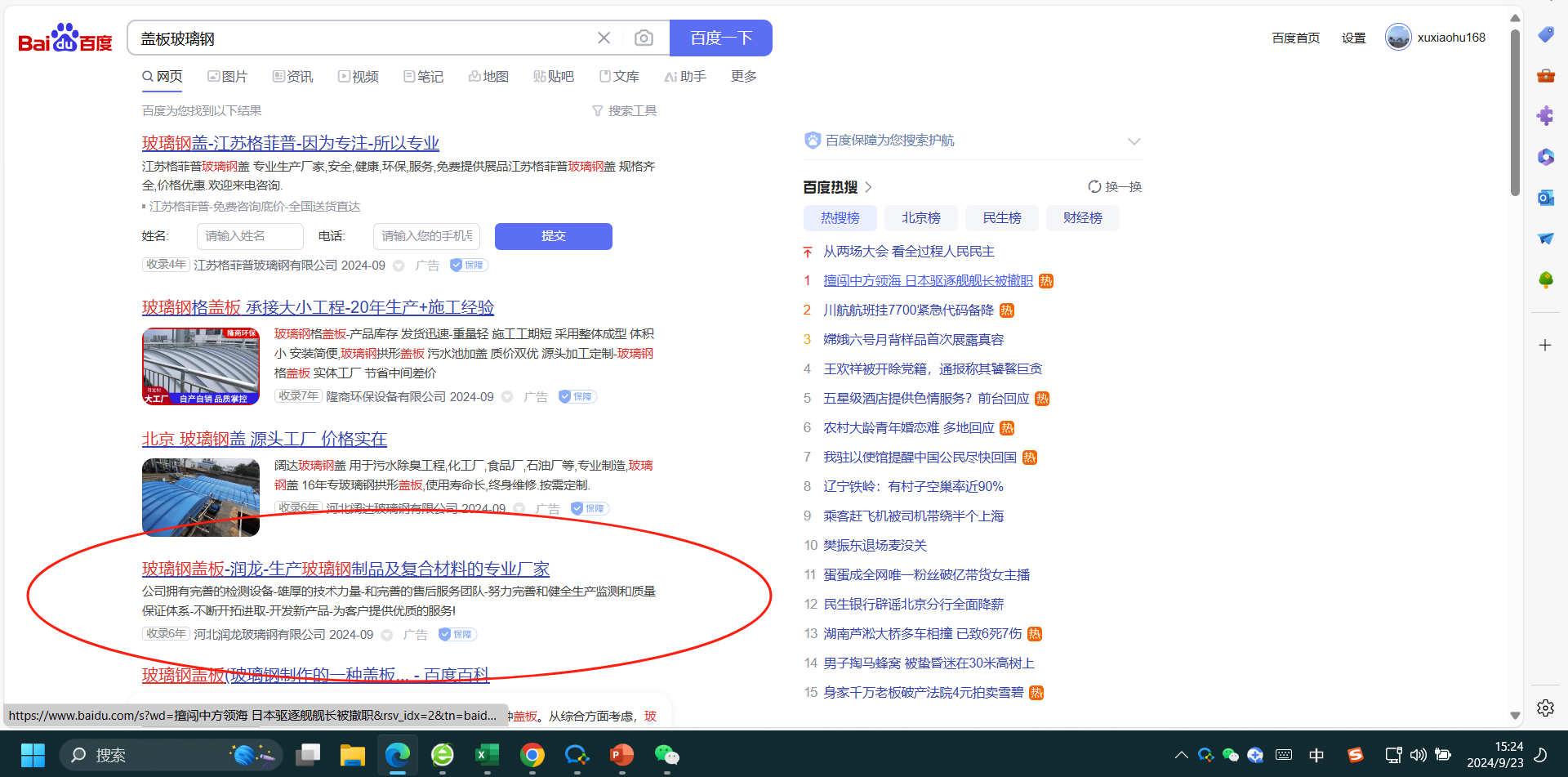Expand the 百度保障 panel chevron
Viewport: 1568px width, 777px height.
click(1134, 141)
